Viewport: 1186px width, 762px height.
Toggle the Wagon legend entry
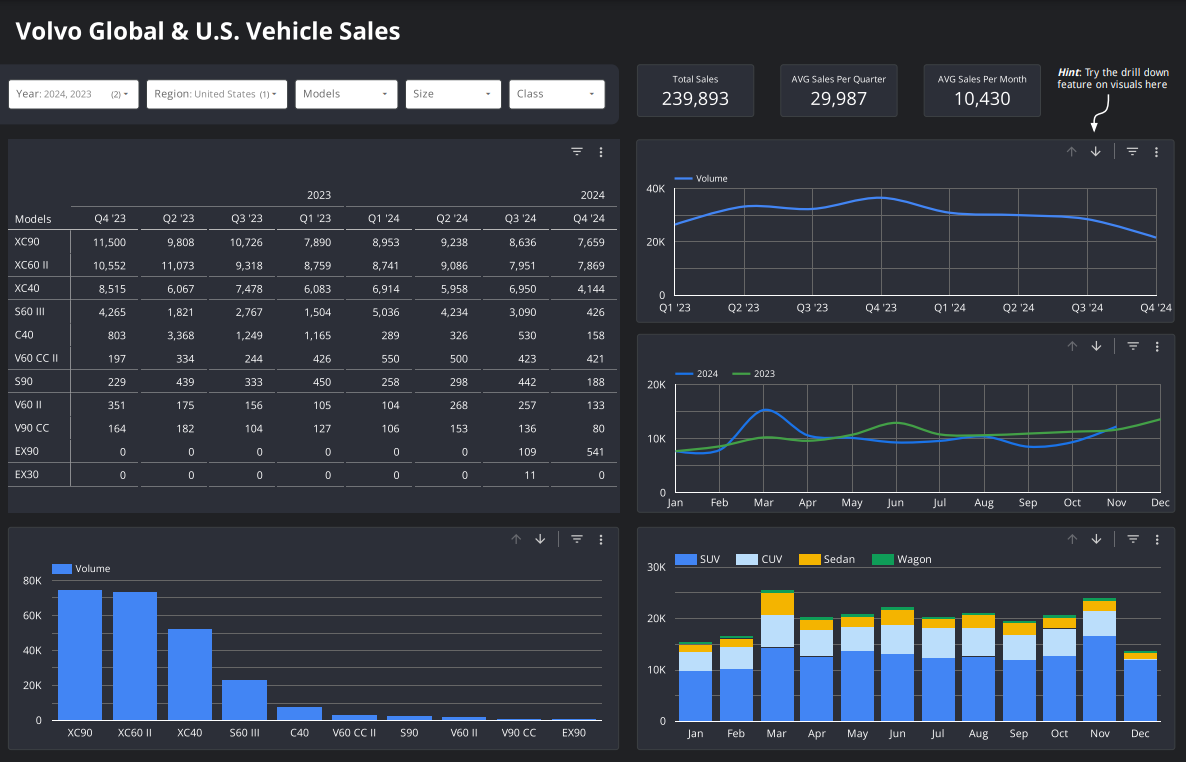(902, 560)
